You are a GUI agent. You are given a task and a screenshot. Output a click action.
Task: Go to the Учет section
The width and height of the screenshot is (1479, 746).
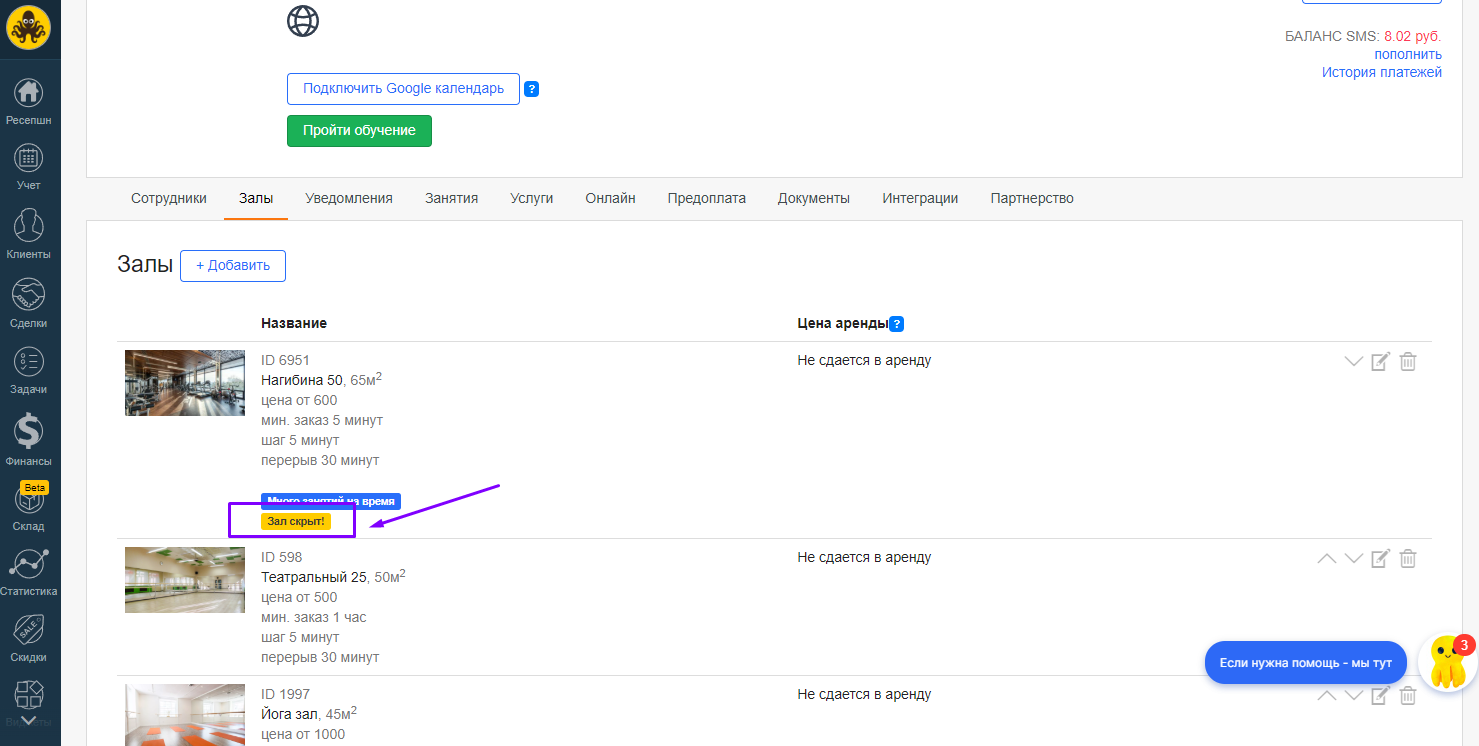click(29, 166)
